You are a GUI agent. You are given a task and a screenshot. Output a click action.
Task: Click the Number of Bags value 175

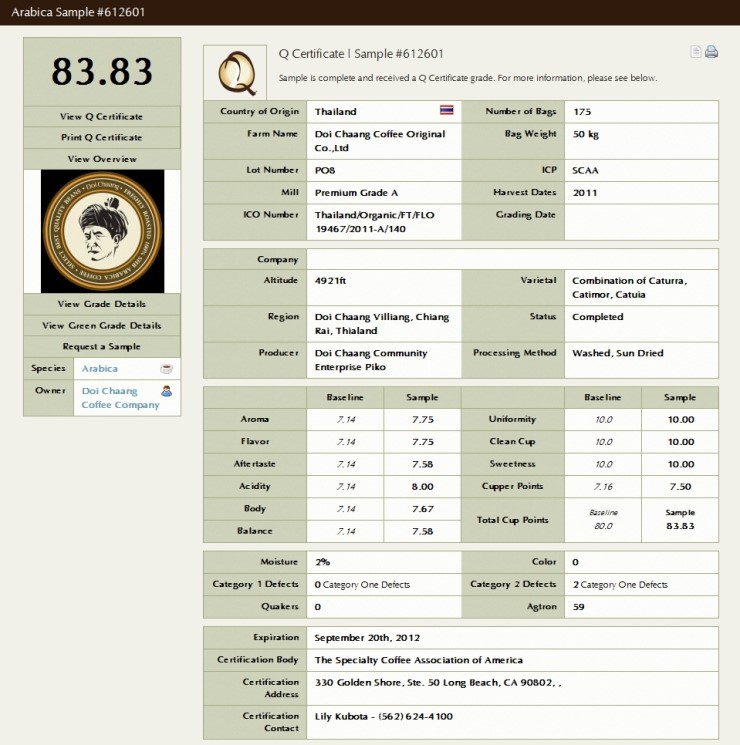click(x=582, y=112)
